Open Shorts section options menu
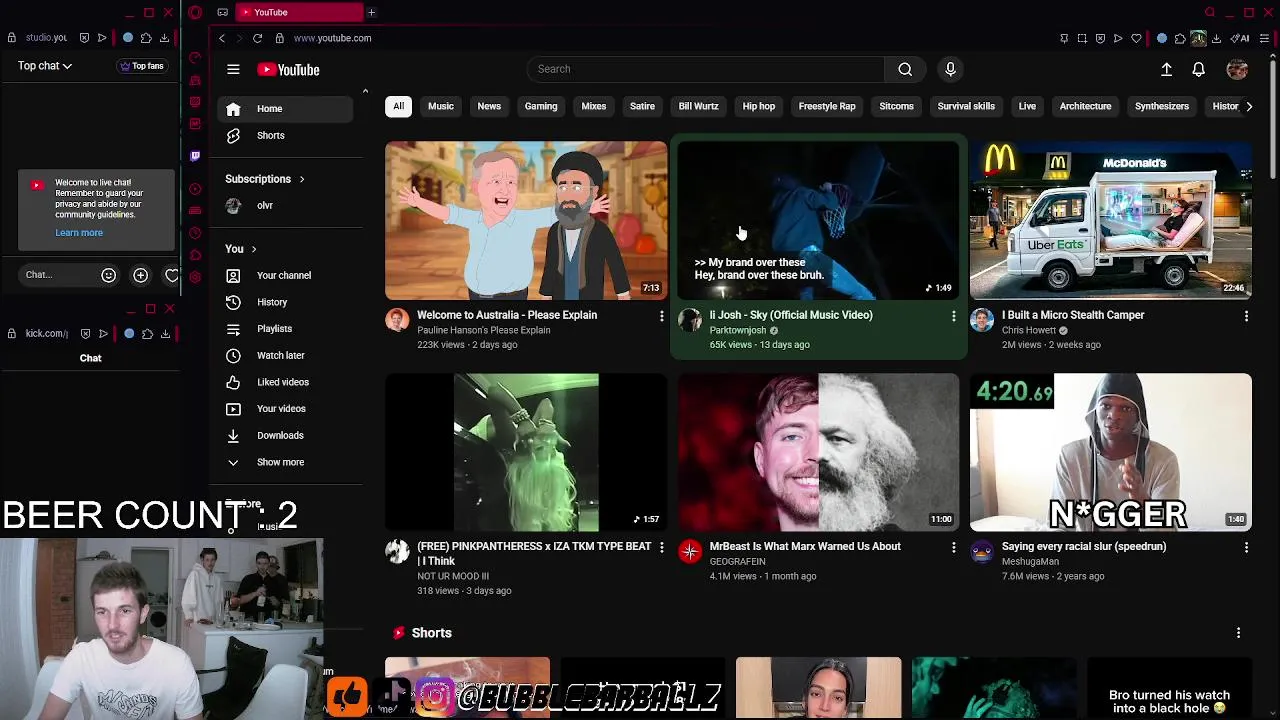The height and width of the screenshot is (720, 1280). click(x=1238, y=633)
